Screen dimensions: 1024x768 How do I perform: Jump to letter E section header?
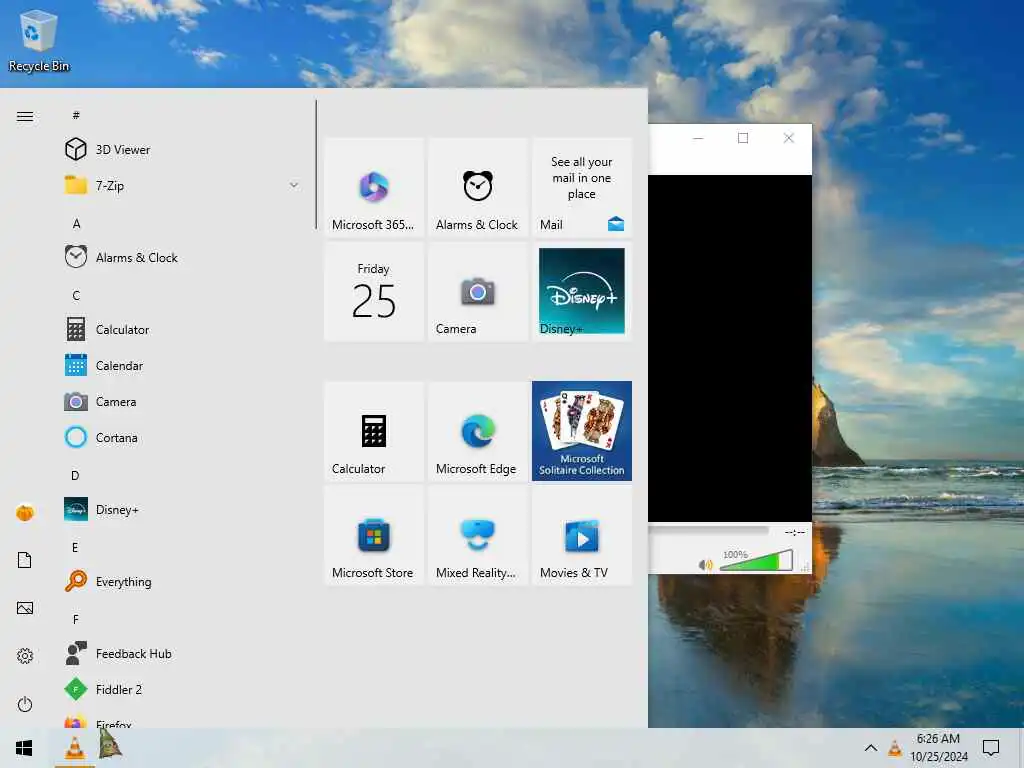(x=75, y=547)
